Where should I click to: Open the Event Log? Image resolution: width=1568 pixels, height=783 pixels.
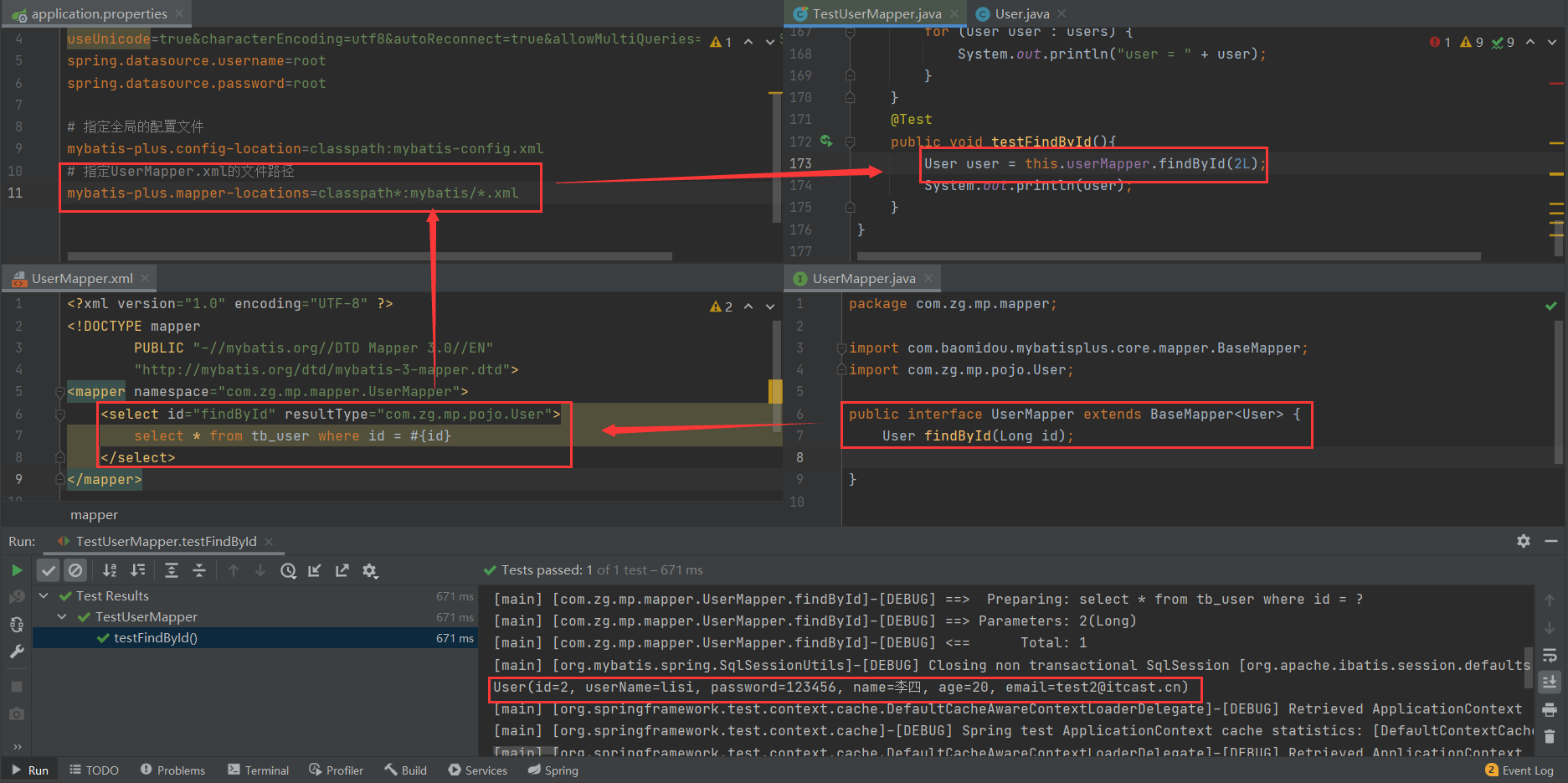pos(1519,770)
